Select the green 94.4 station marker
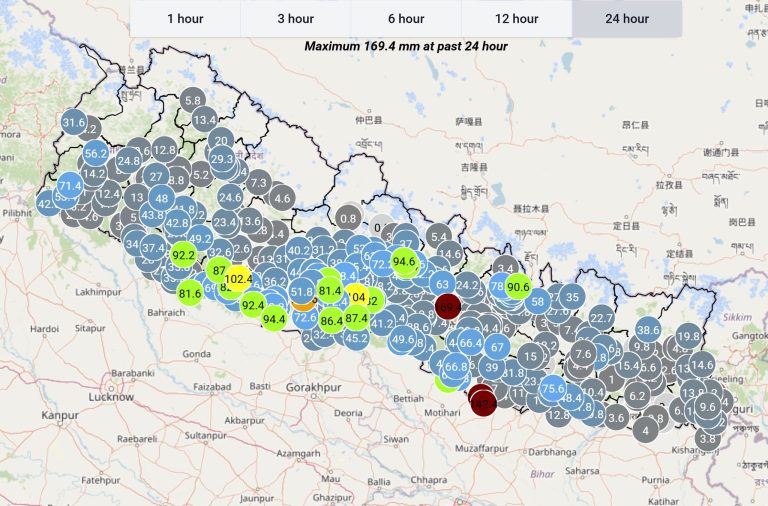The height and width of the screenshot is (506, 768). point(274,319)
